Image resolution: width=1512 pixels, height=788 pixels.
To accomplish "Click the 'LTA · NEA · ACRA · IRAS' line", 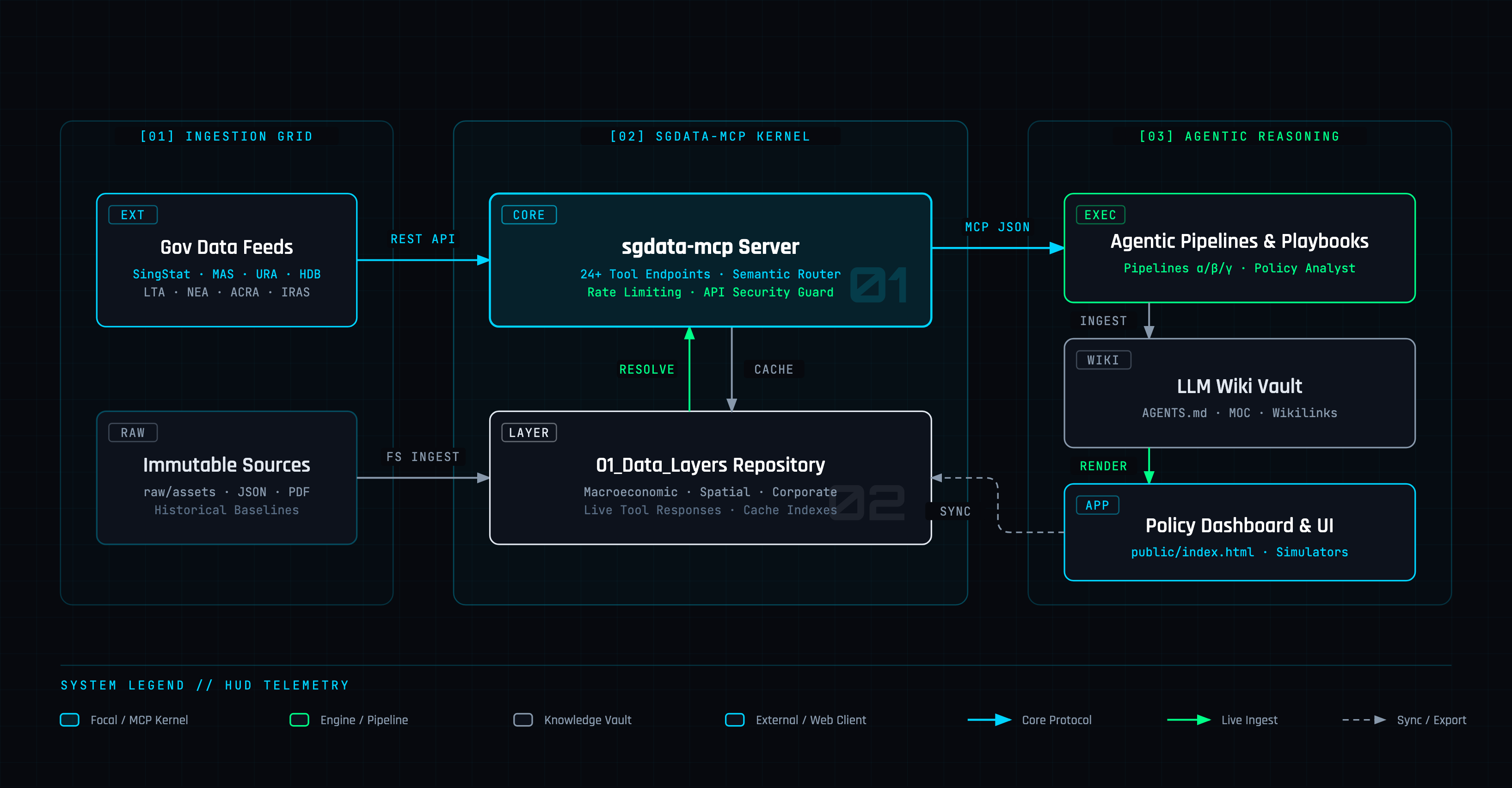I will 227,292.
